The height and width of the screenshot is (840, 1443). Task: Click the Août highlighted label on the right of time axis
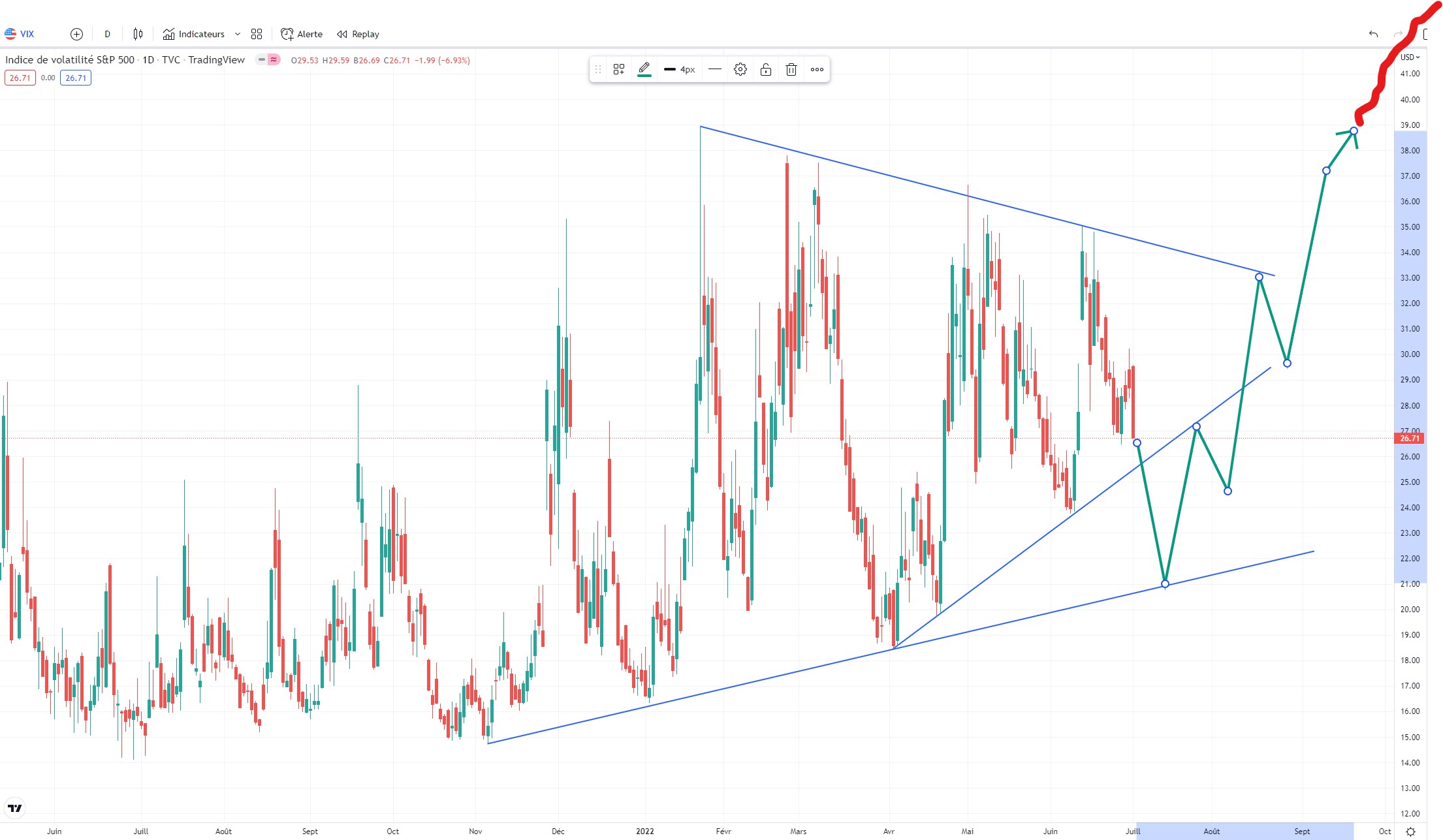1212,831
